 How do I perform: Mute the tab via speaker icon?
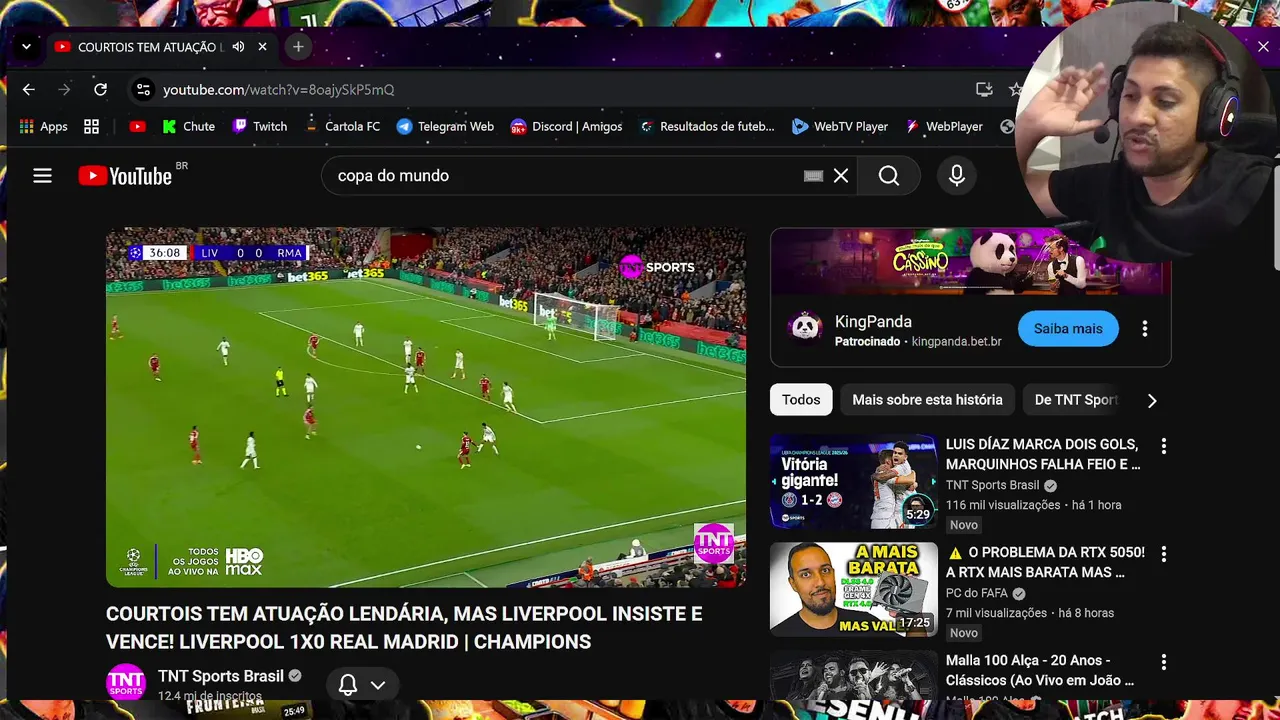[x=238, y=47]
